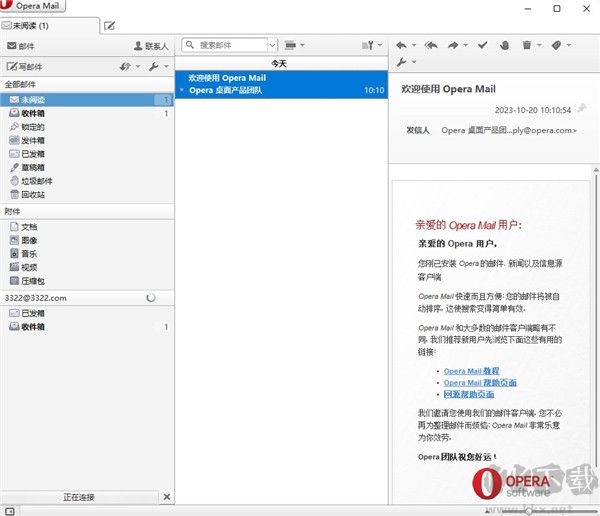
Task: Click the magnifier search icon
Action: pyautogui.click(x=190, y=45)
